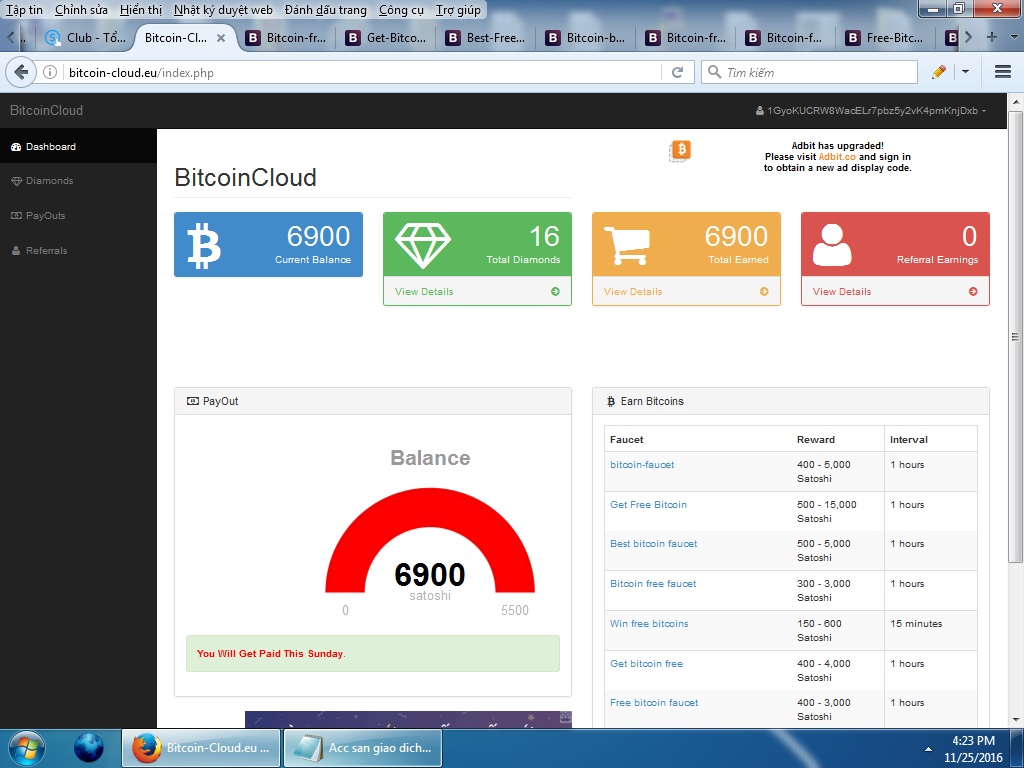Open the Win free bitcoins link
1024x768 pixels.
pos(649,624)
